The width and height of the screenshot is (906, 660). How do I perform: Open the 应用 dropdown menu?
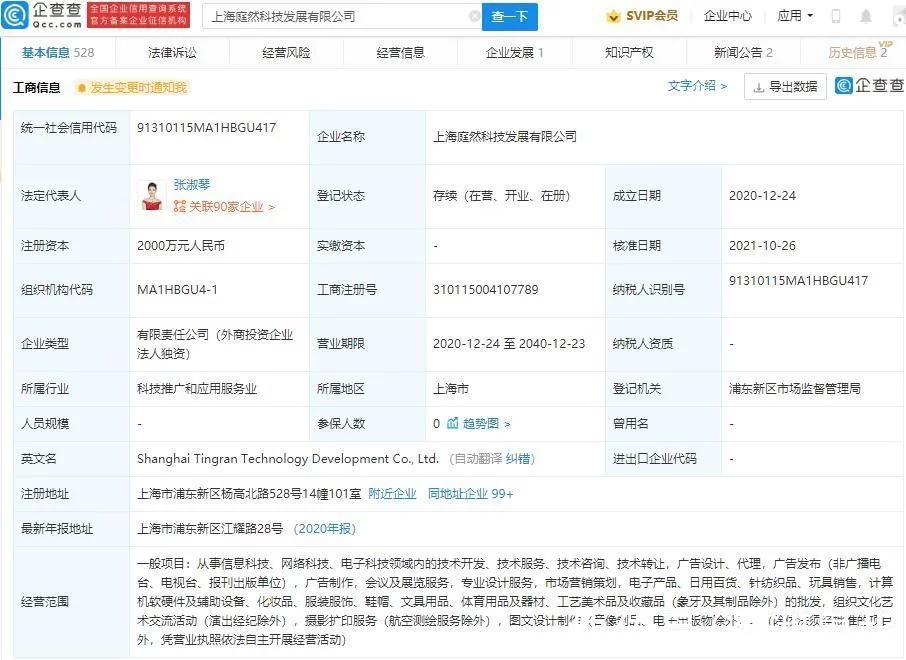pos(795,16)
